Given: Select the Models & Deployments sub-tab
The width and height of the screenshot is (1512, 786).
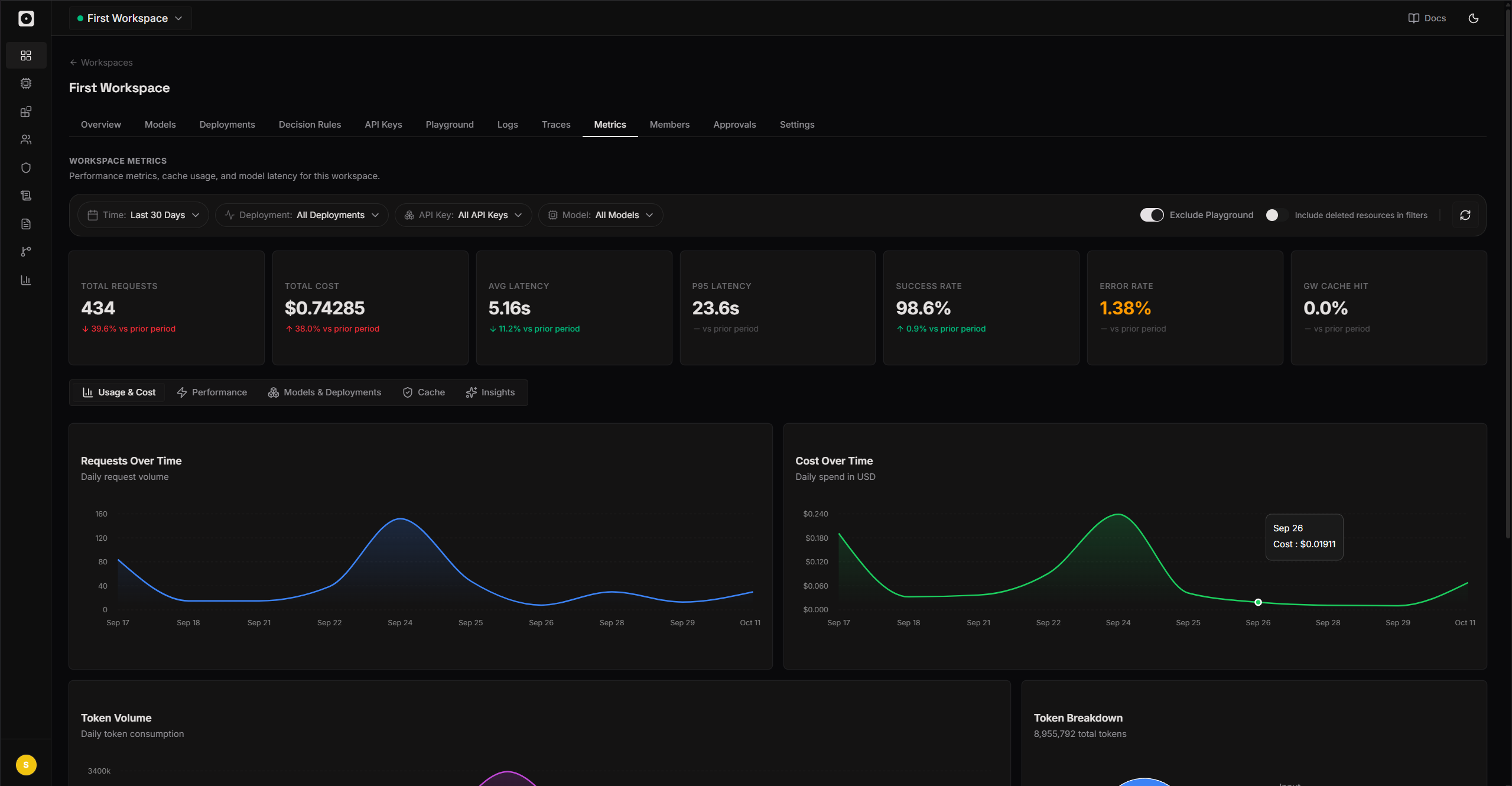Looking at the screenshot, I should click(x=324, y=392).
